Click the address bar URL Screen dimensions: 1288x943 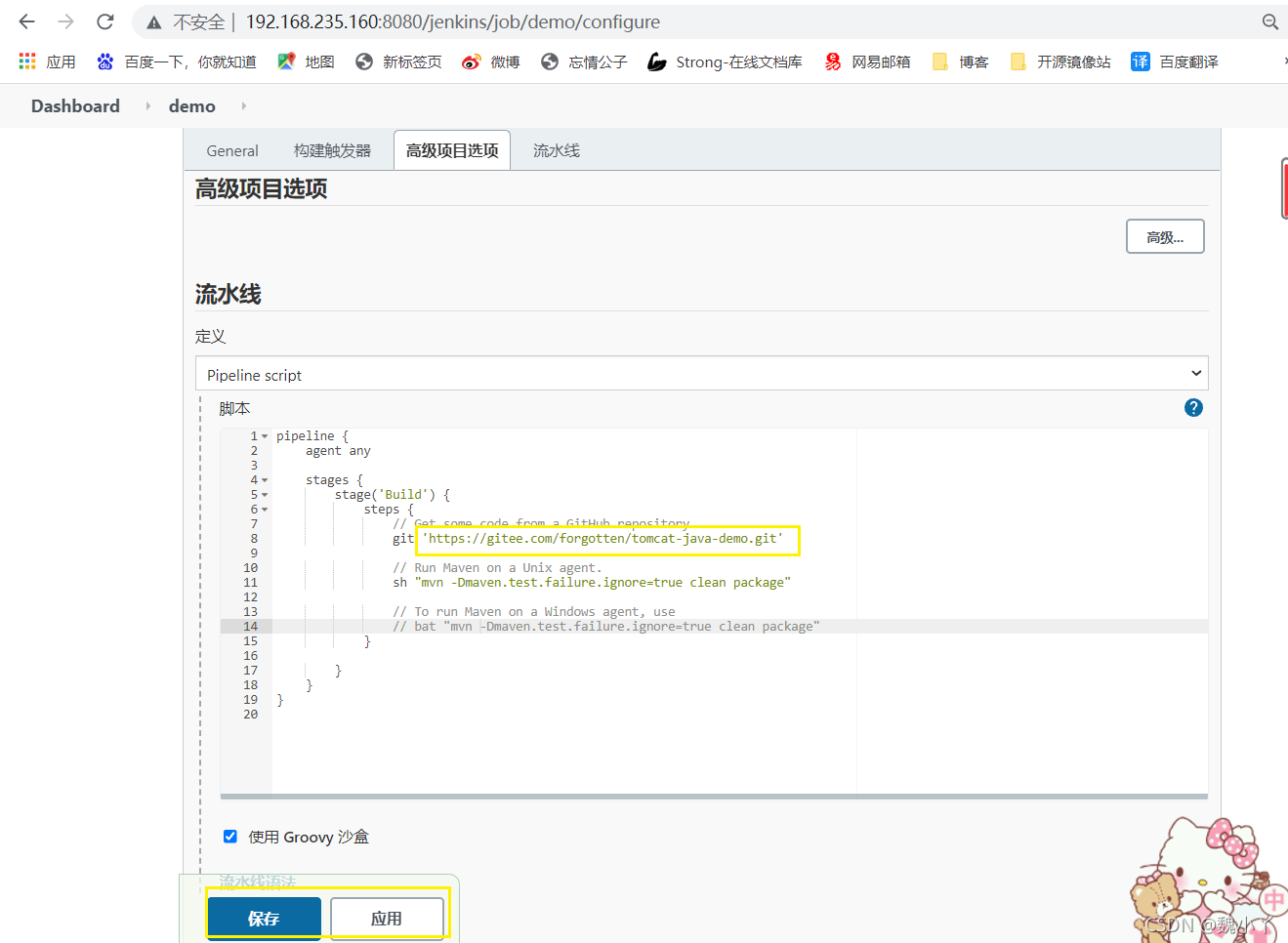(x=452, y=21)
